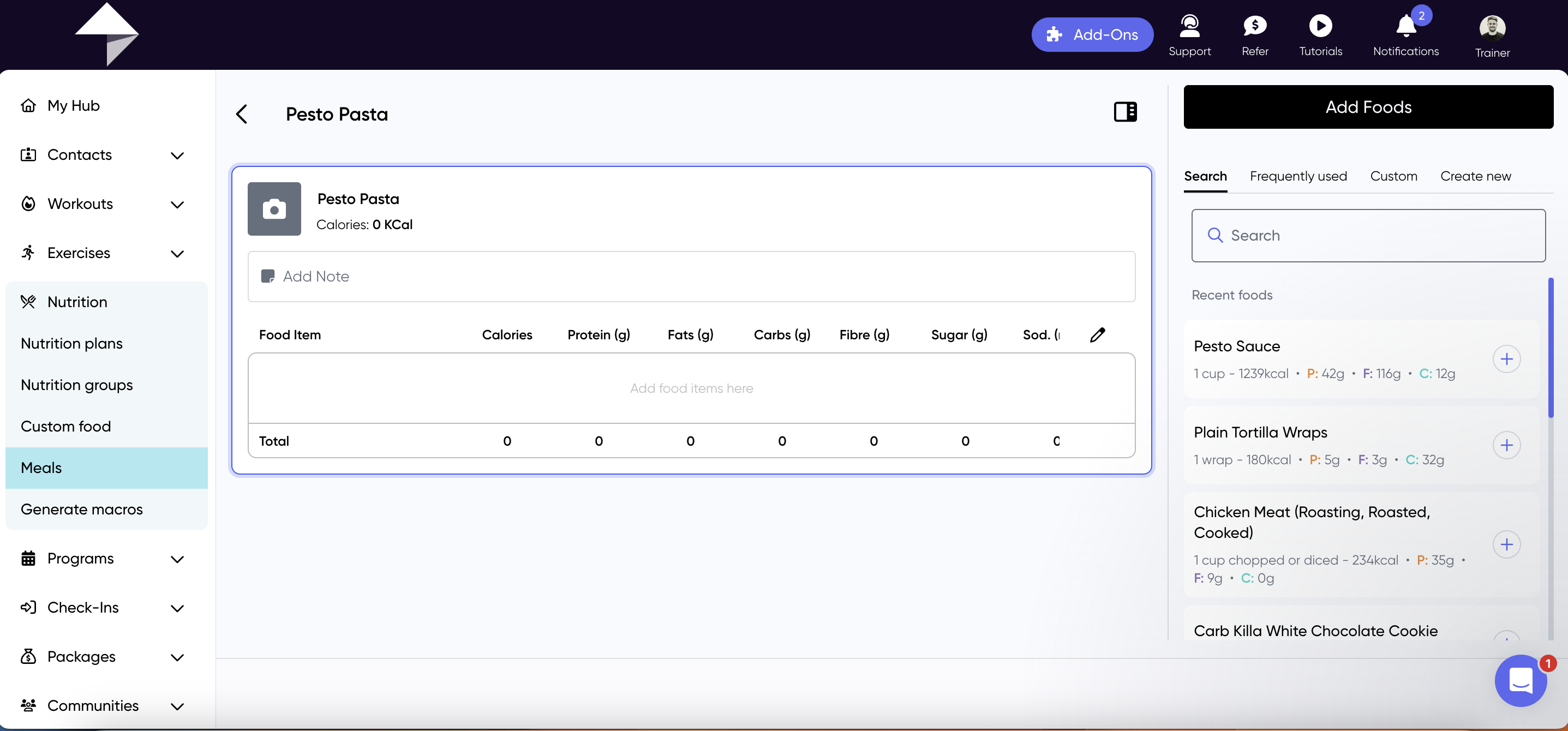Go back using the left arrow
This screenshot has width=1568, height=731.
click(242, 114)
